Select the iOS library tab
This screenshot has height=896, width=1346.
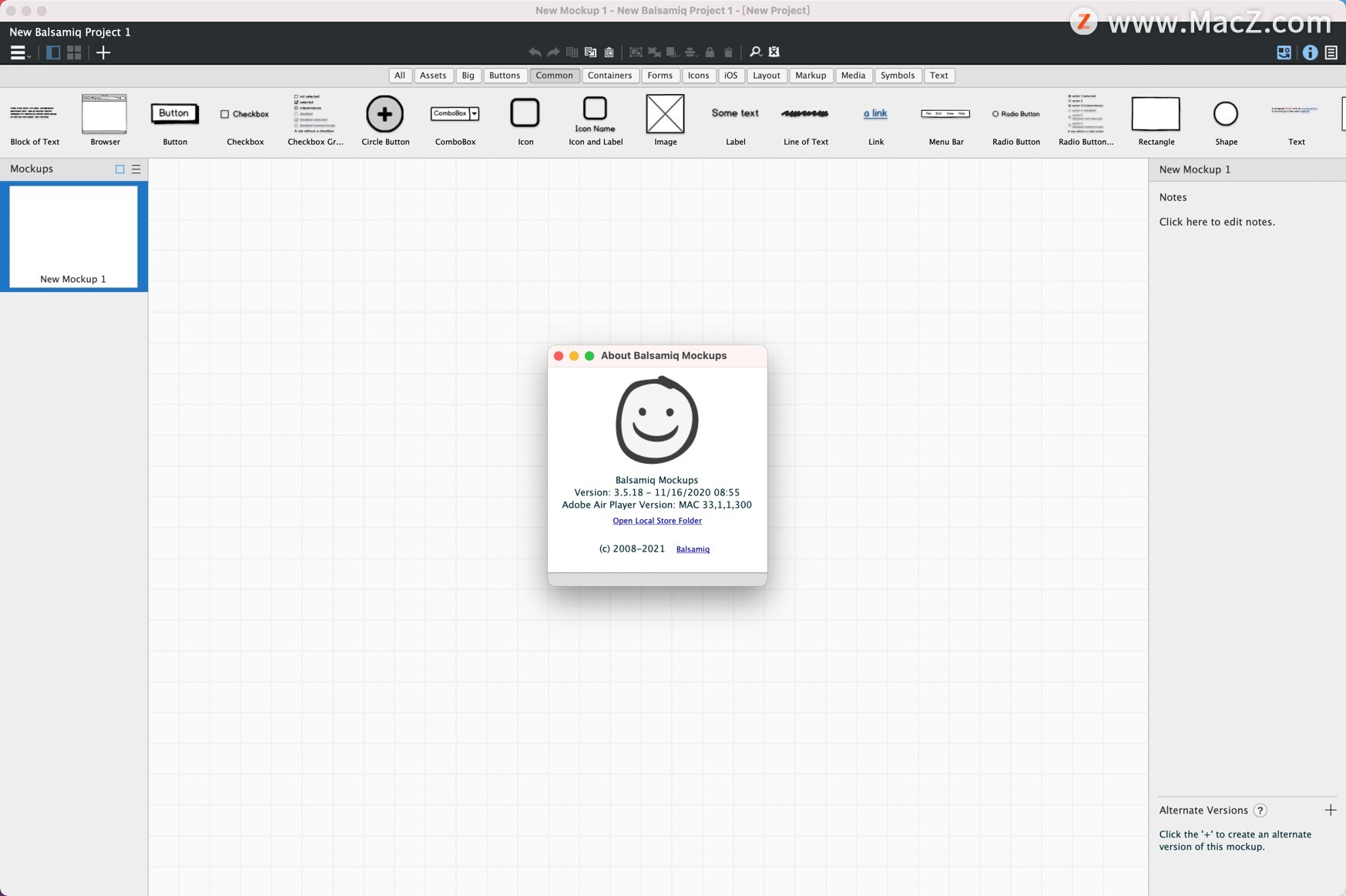pyautogui.click(x=731, y=76)
